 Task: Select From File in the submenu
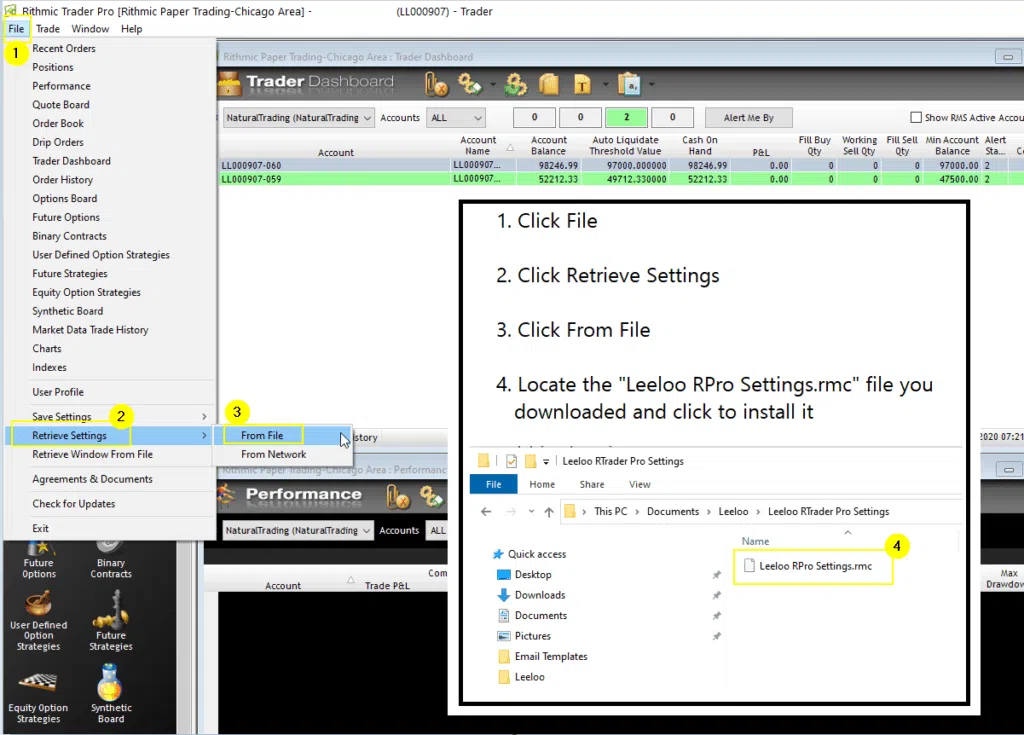[263, 435]
